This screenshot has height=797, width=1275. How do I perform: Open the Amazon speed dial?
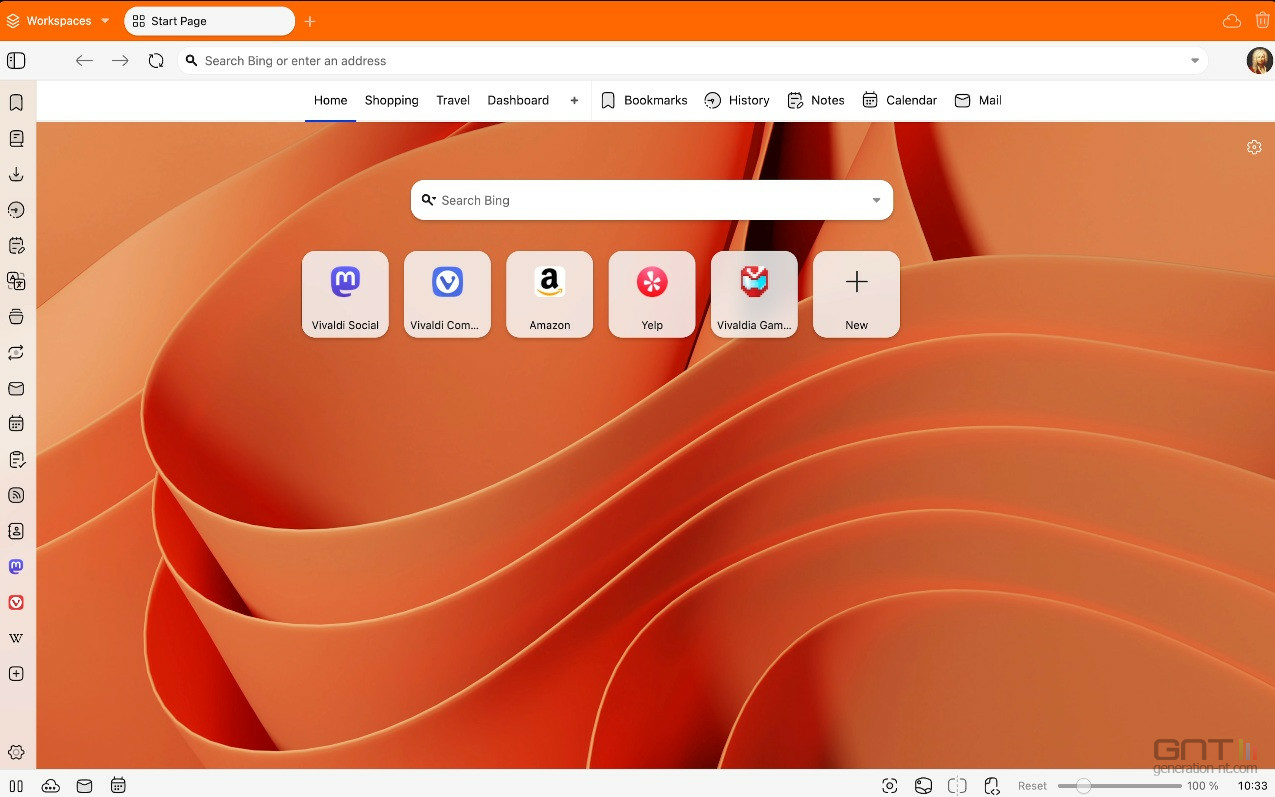(549, 294)
